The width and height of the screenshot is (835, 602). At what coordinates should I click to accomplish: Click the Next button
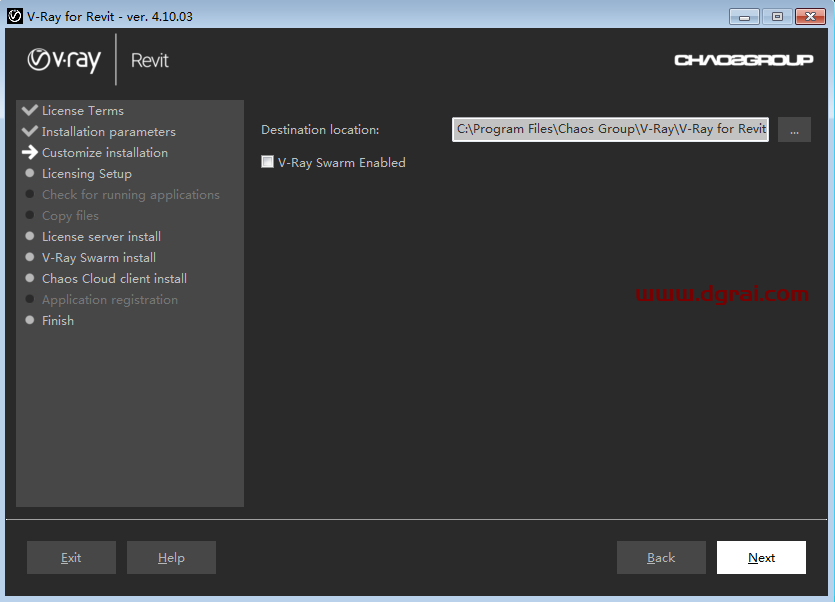[761, 557]
